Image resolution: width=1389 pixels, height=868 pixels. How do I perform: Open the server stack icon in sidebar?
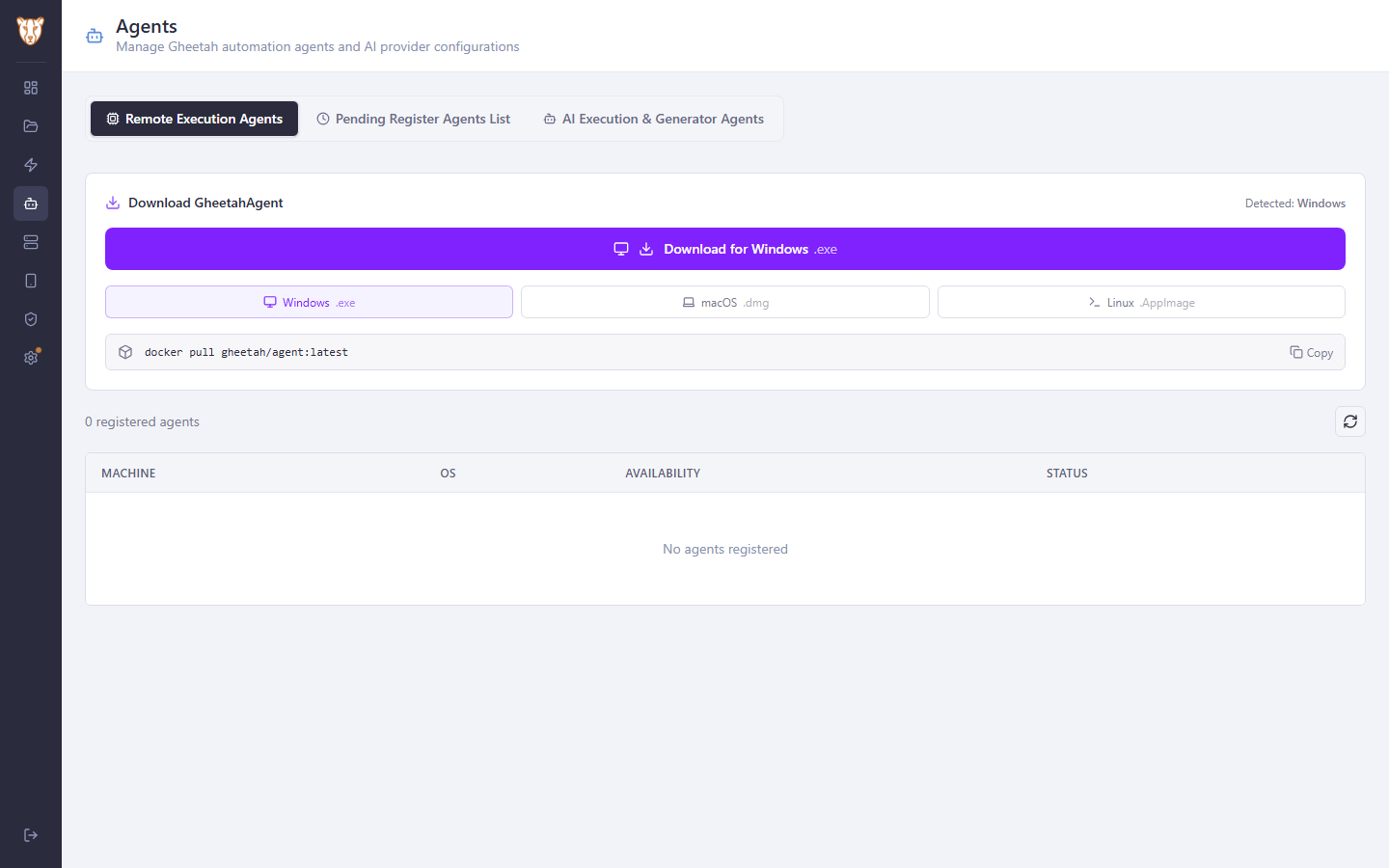point(31,242)
